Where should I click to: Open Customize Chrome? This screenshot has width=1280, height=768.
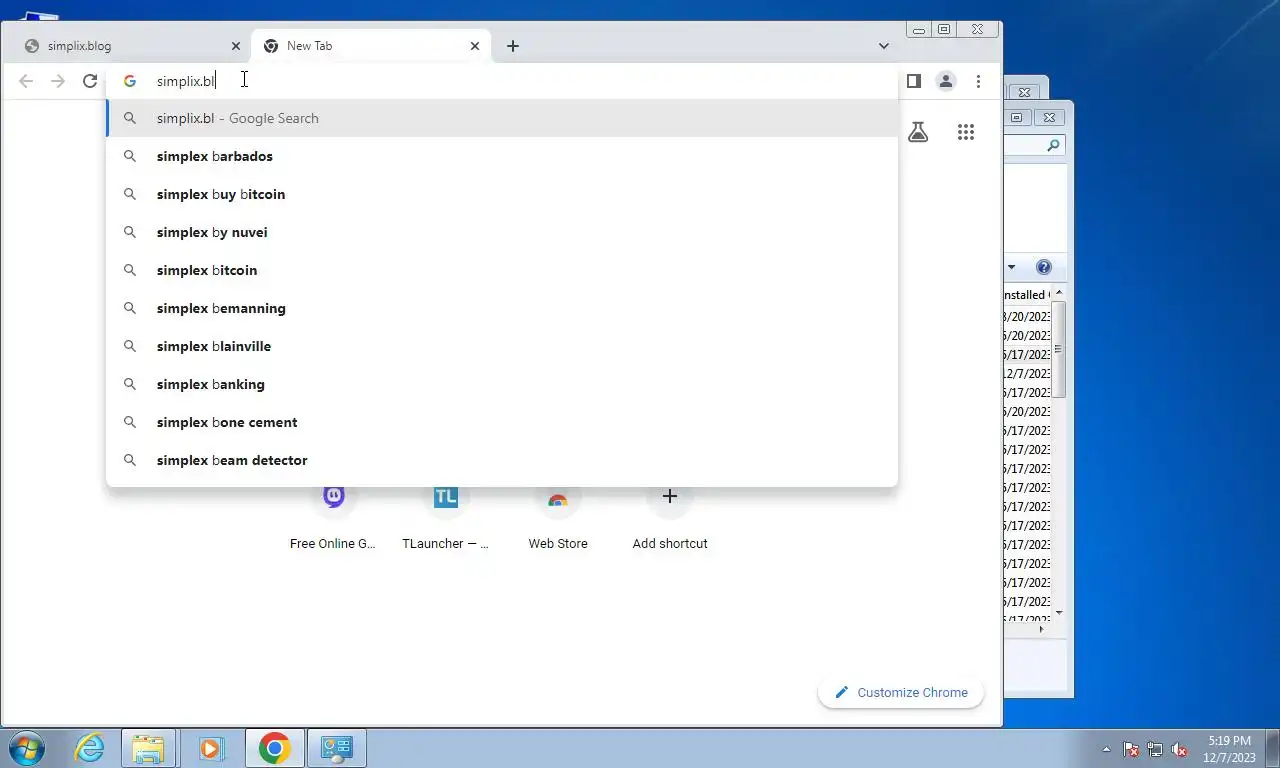click(901, 692)
